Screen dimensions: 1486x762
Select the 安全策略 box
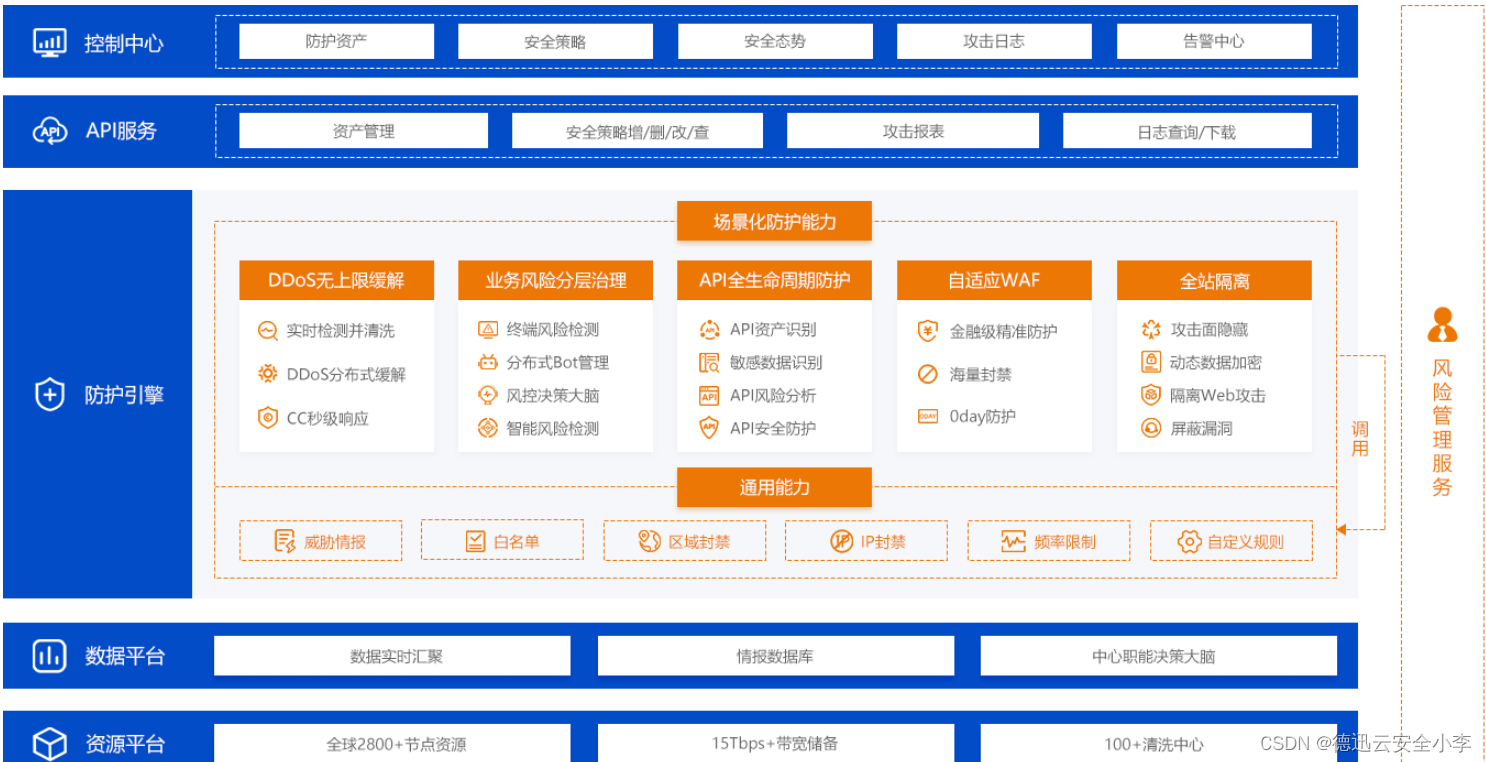(x=555, y=41)
